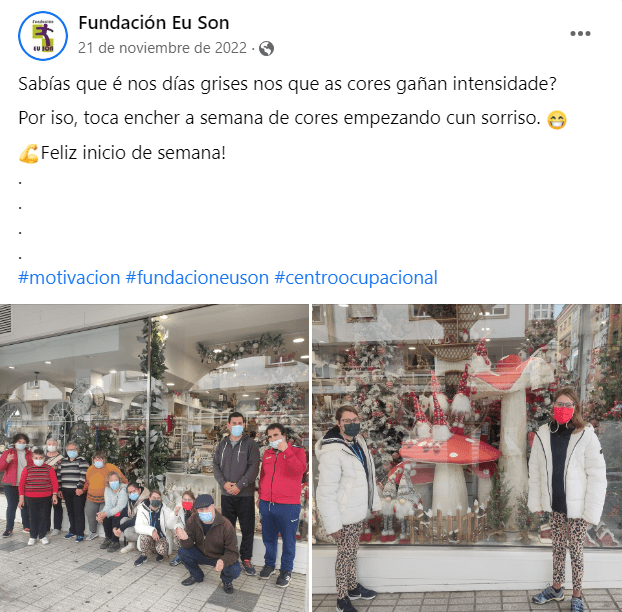Open the post date 21 de noviembre de 2022
The image size is (622, 612).
(162, 48)
